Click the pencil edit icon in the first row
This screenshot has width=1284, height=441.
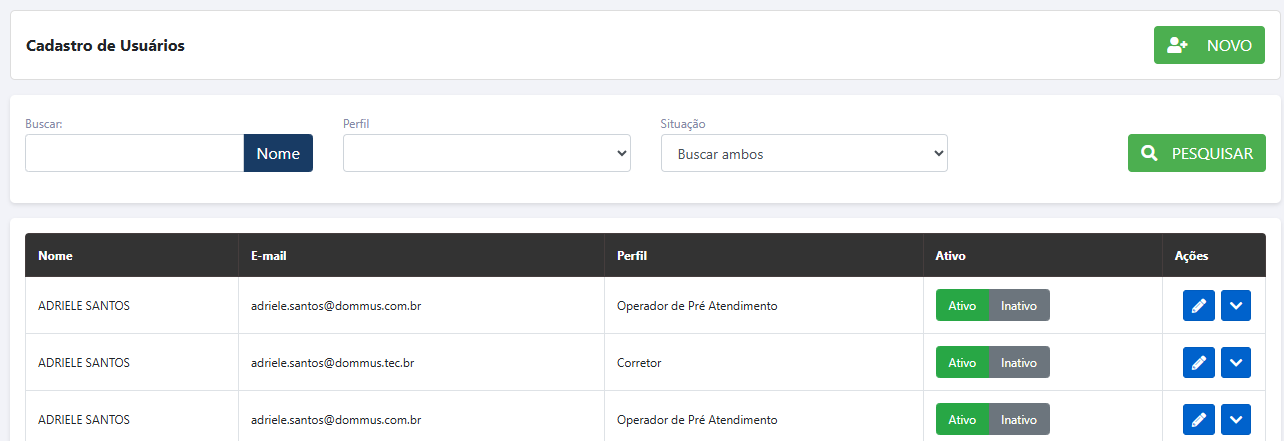click(1198, 305)
